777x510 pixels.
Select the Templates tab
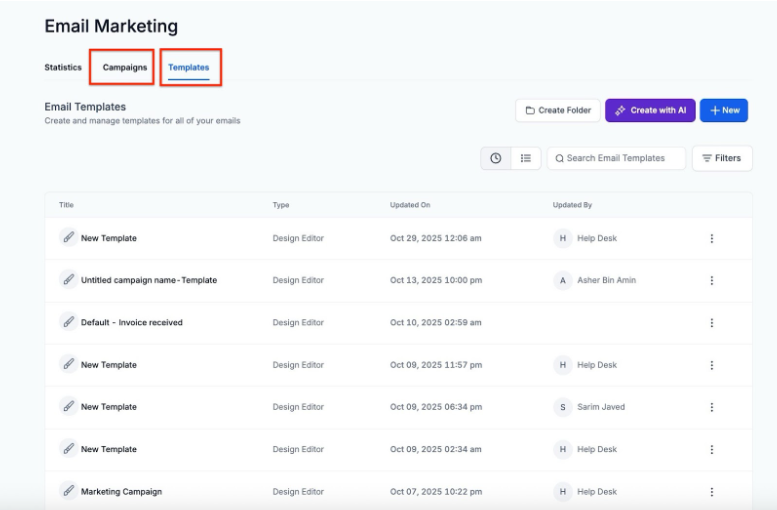coord(189,68)
